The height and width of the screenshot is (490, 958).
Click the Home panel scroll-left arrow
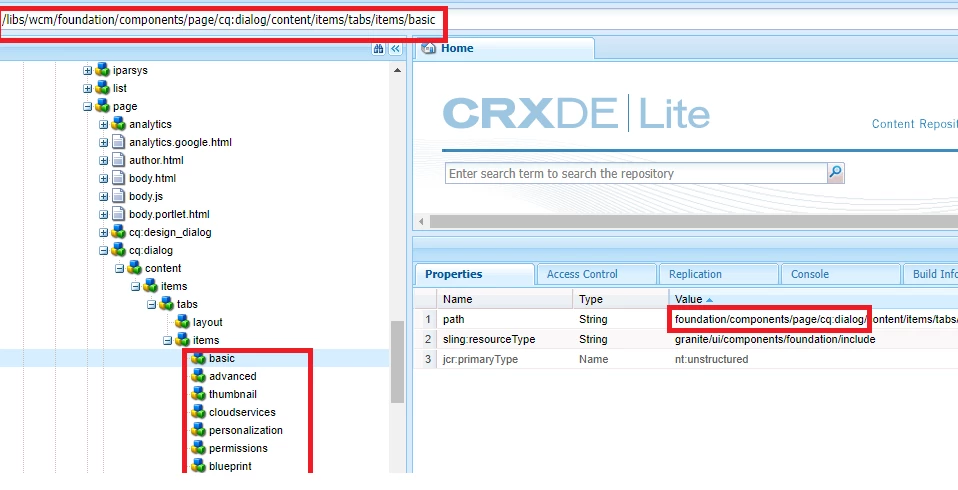421,221
